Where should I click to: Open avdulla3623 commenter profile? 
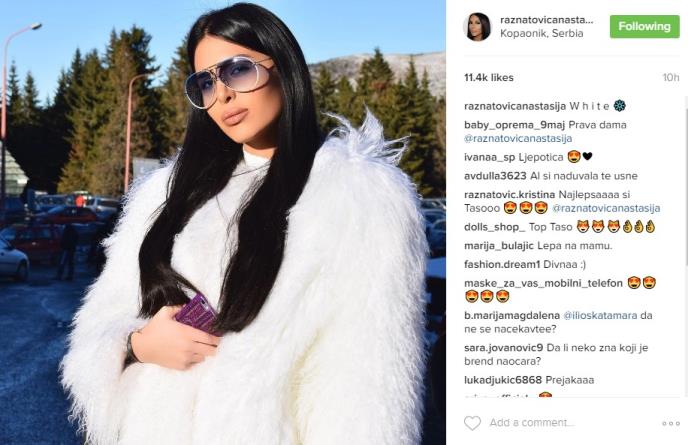(x=495, y=176)
